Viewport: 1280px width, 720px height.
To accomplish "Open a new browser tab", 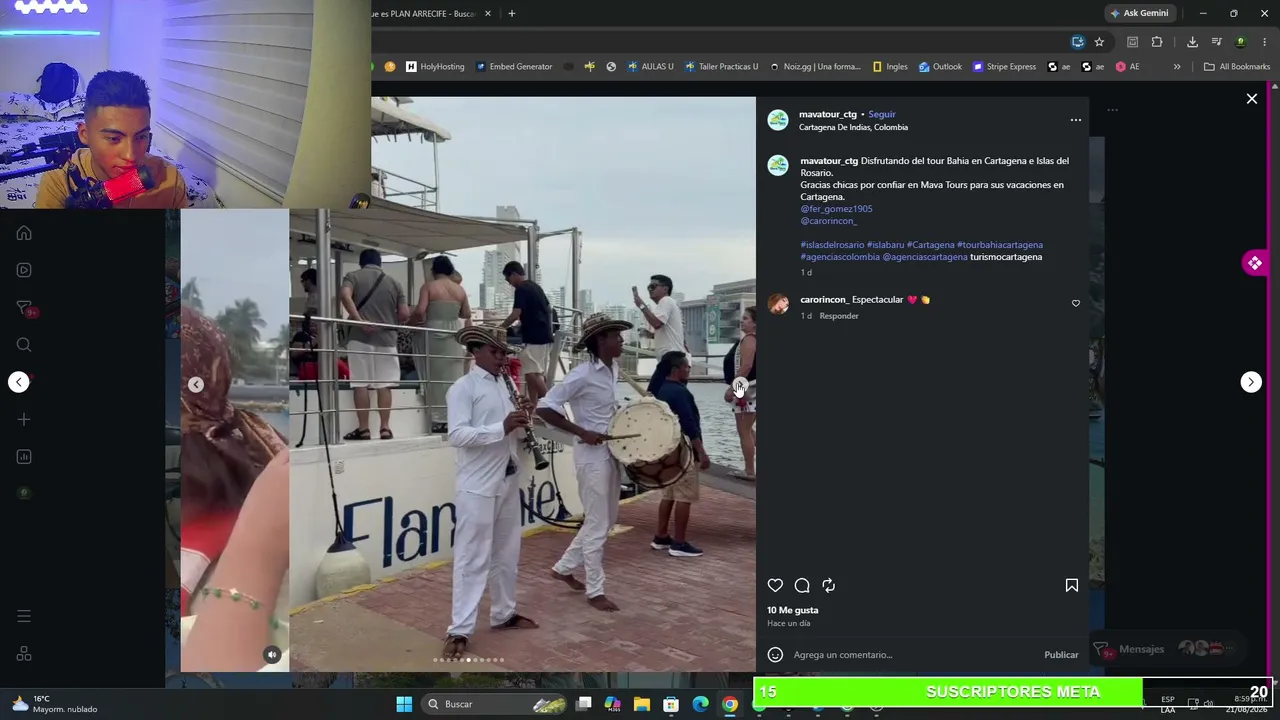I will coord(512,14).
